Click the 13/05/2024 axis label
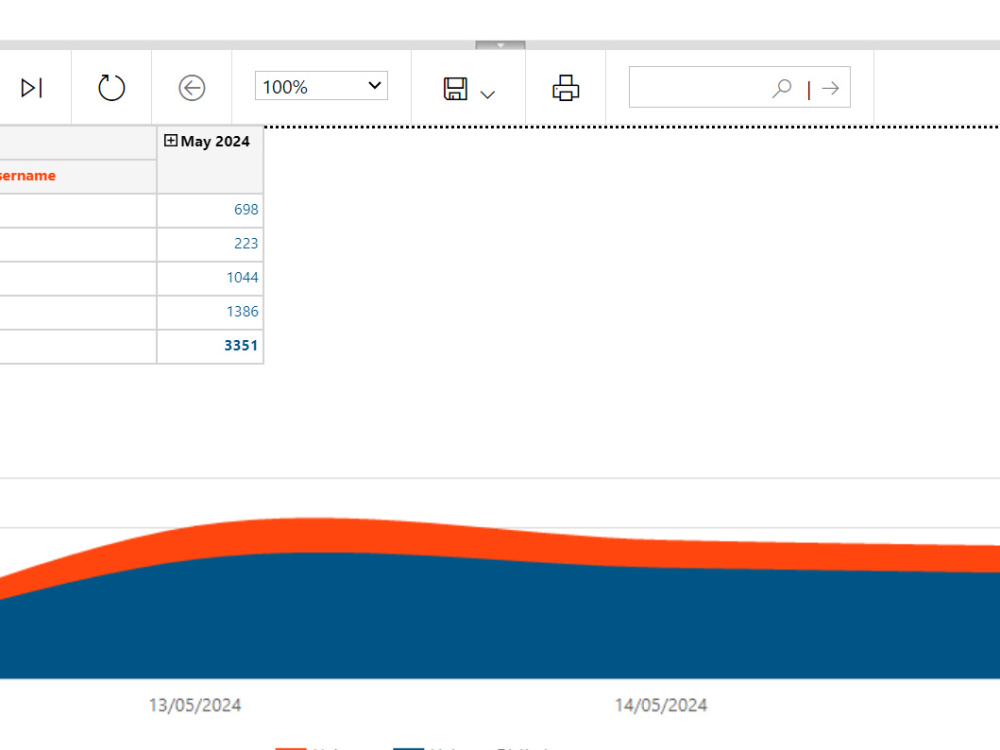This screenshot has width=1000, height=750. click(195, 705)
